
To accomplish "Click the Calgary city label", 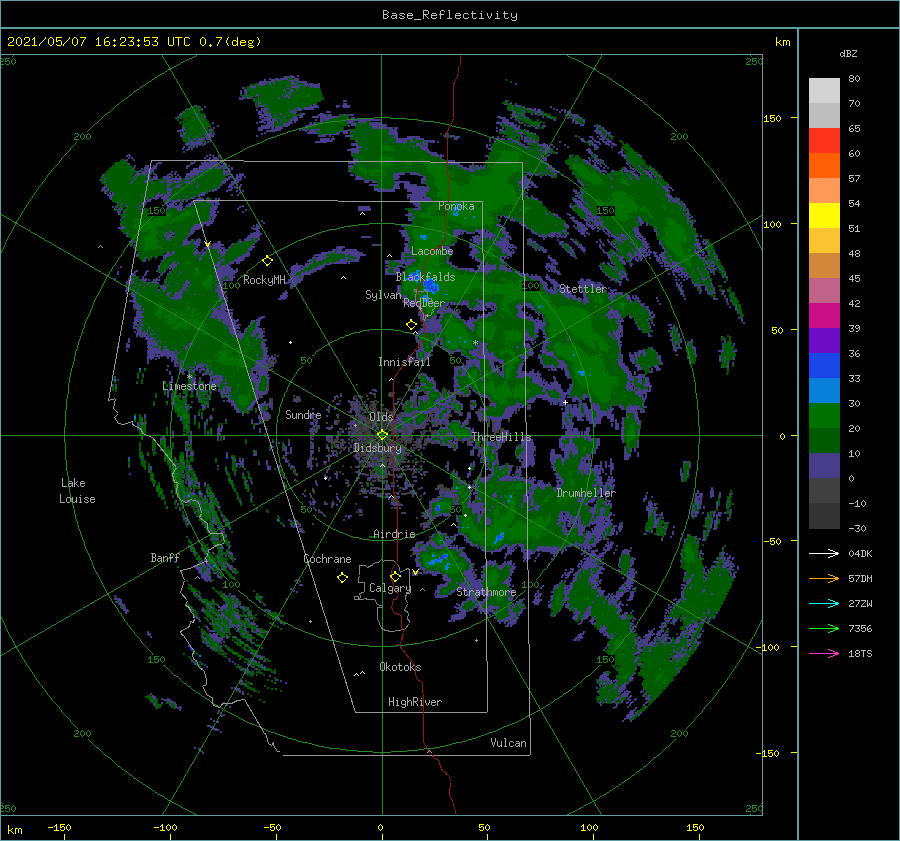I will [x=390, y=588].
